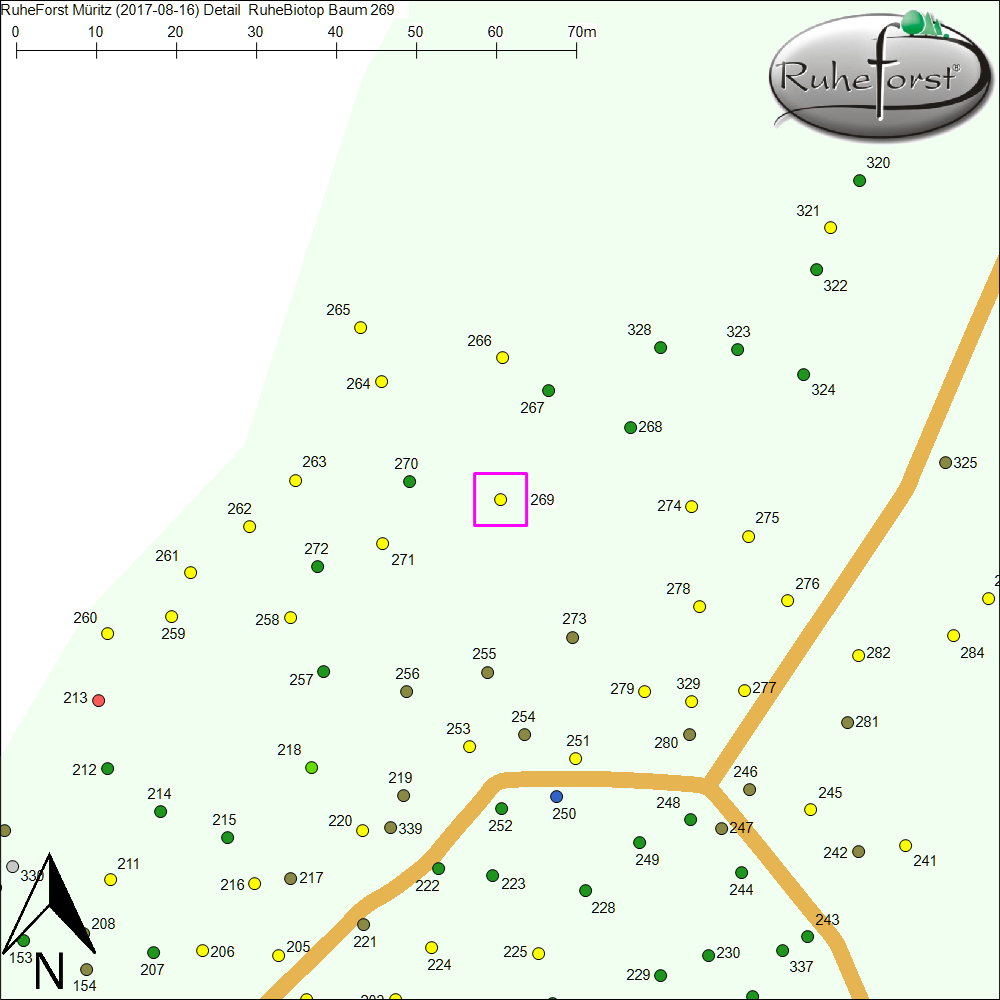Select the olive marker for tree 273
The height and width of the screenshot is (1000, 1000).
tap(572, 637)
